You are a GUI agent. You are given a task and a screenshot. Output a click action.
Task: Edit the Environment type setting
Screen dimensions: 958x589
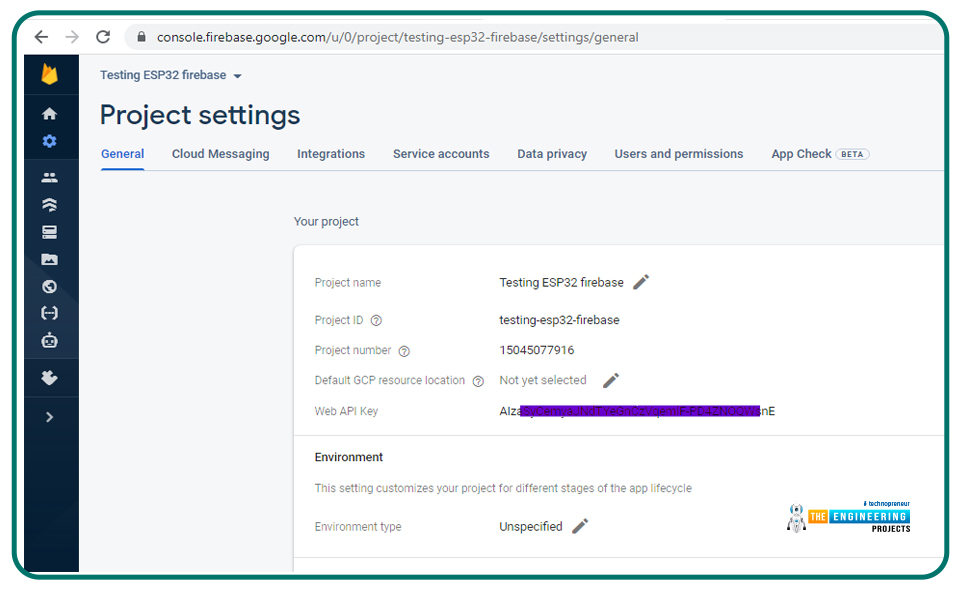(580, 526)
